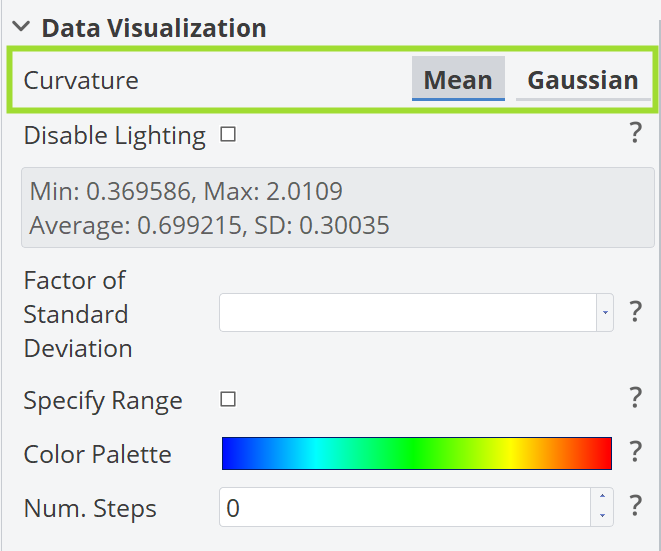The width and height of the screenshot is (661, 551).
Task: Open help for Specify Range
Action: pos(635,398)
